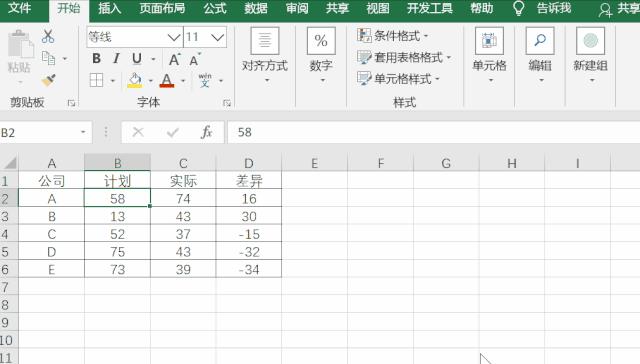Switch to the 审阅 Review tab
Screen dimensions: 640x364
pos(297,8)
